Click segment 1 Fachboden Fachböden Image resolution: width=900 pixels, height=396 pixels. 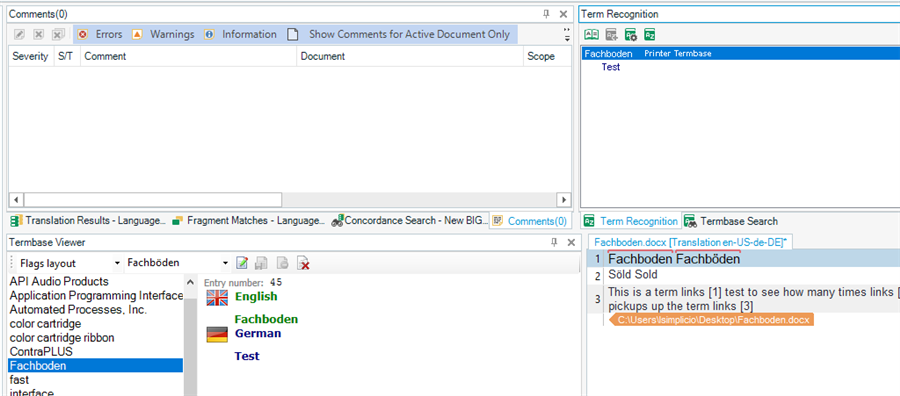[674, 259]
